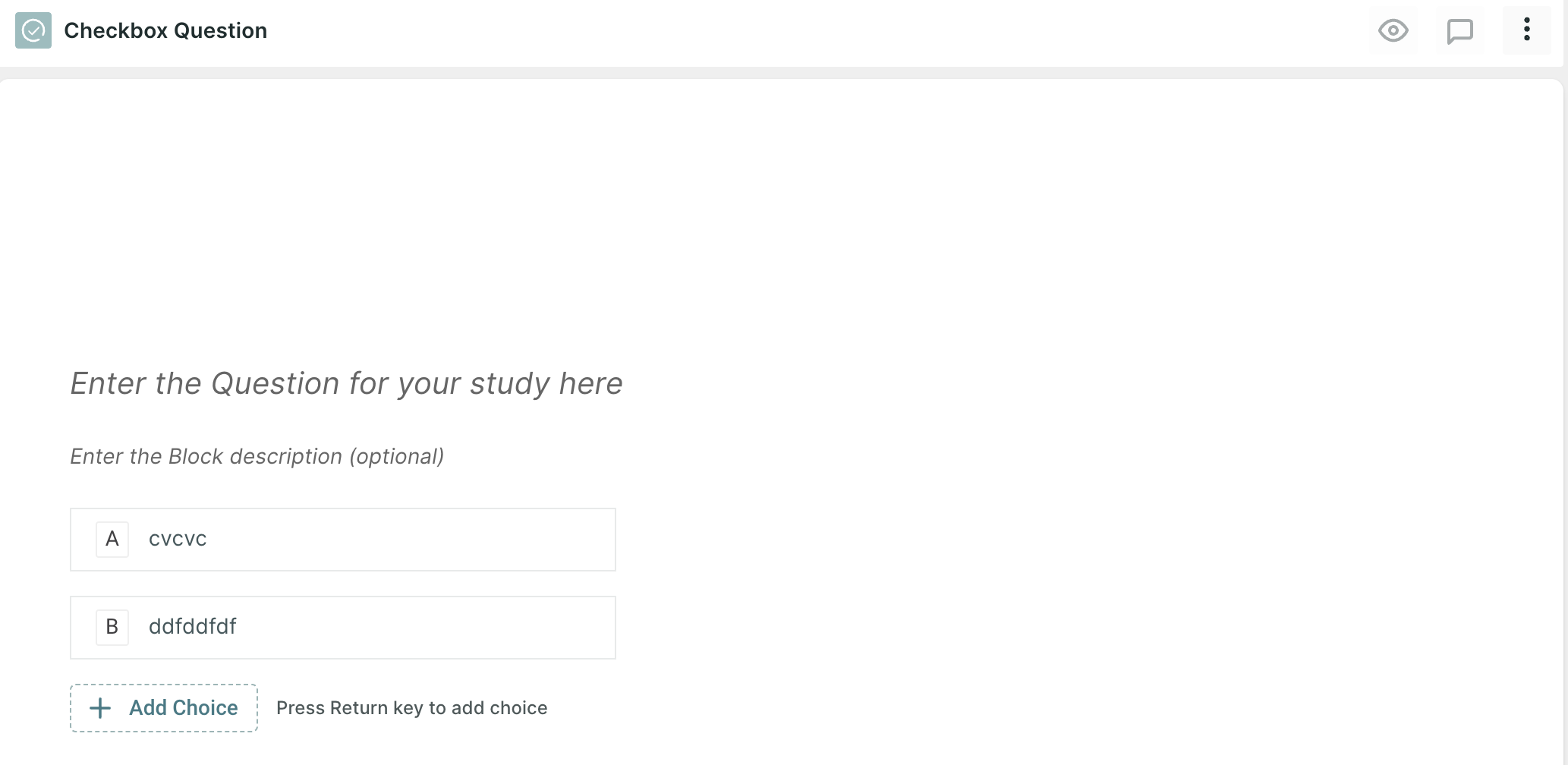Click choice text 'cvcvc'
The height and width of the screenshot is (765, 1568).
click(x=178, y=539)
